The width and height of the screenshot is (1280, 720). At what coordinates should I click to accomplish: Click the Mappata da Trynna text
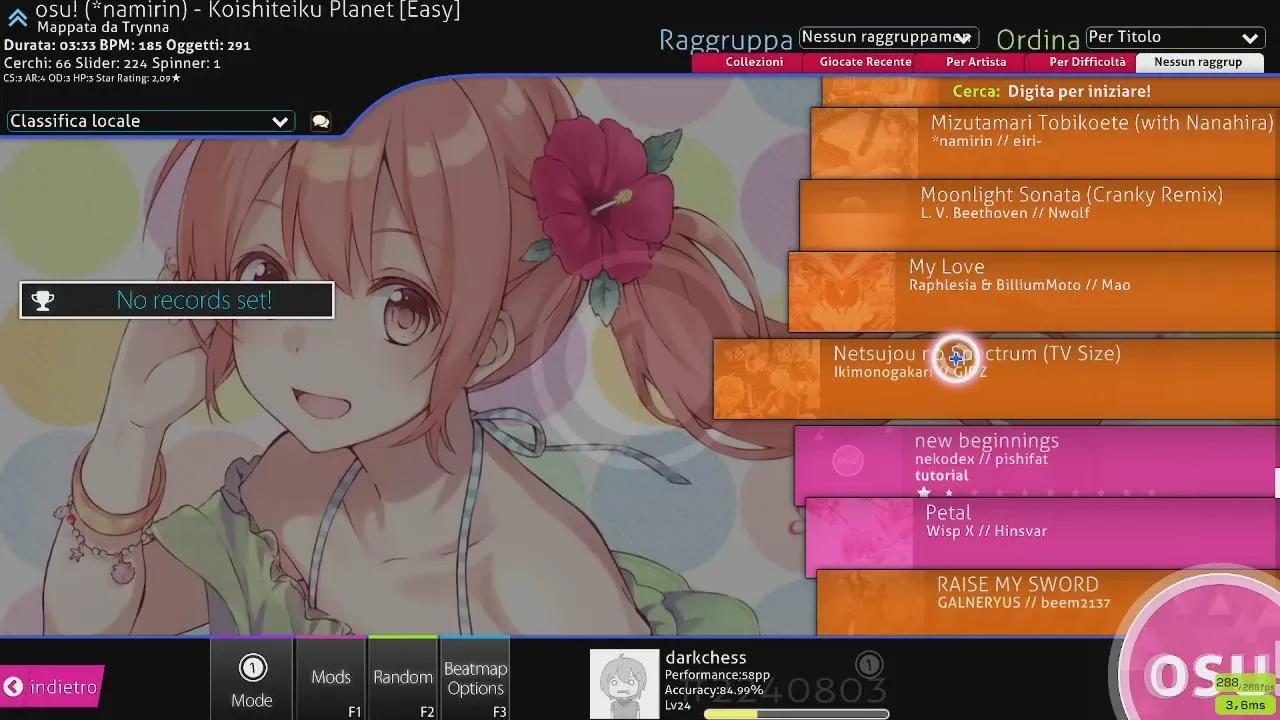tap(103, 28)
